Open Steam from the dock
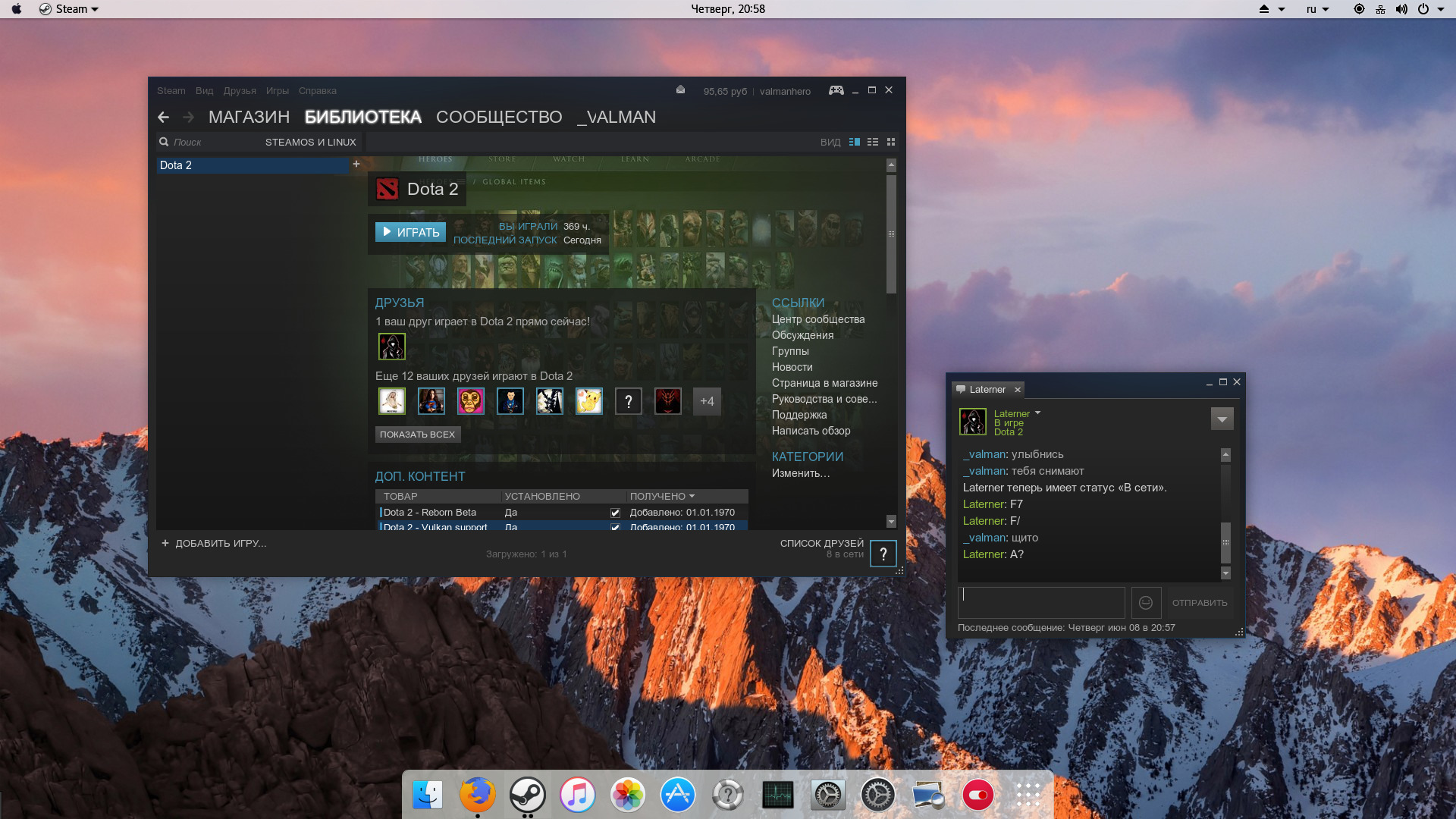1456x819 pixels. click(x=527, y=795)
